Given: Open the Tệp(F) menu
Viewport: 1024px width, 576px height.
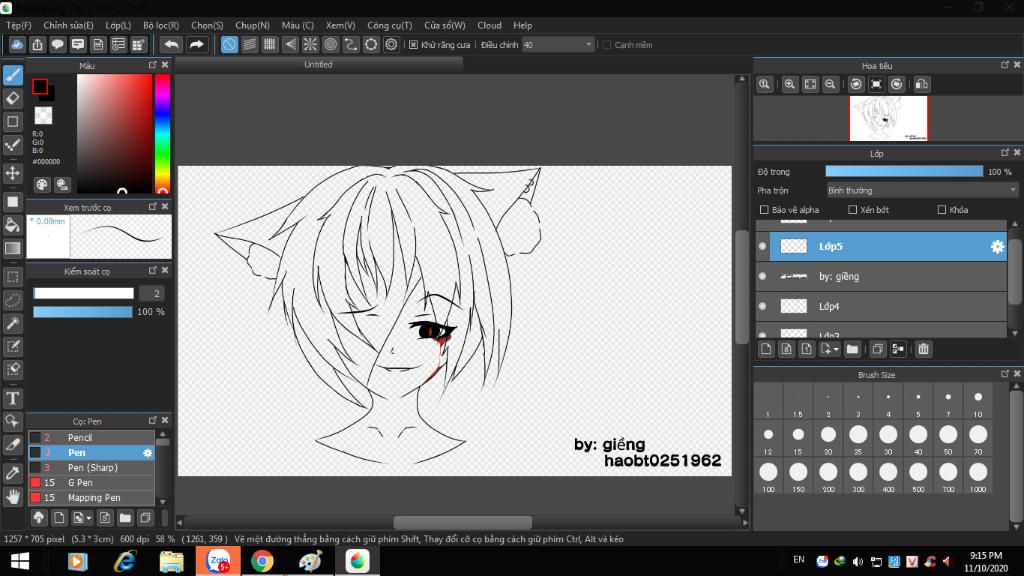Looking at the screenshot, I should click(19, 25).
